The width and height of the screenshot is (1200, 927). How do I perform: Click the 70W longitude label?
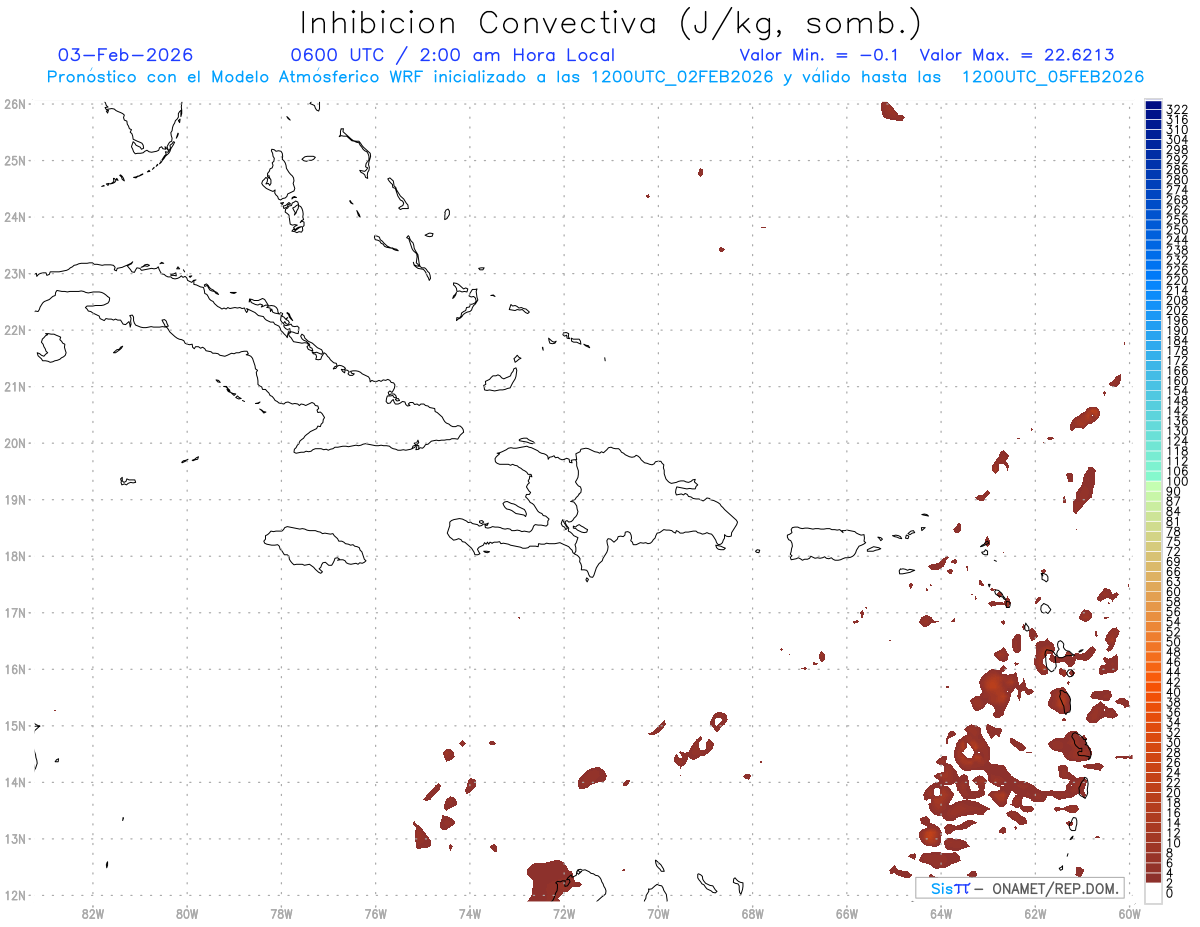tap(658, 912)
